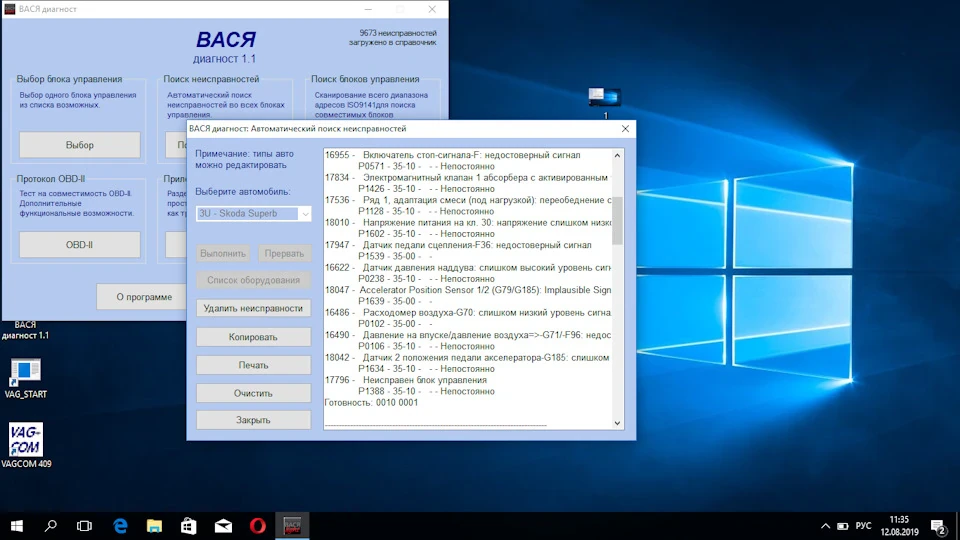
Task: Select VAG_START desktop shortcut
Action: click(25, 378)
